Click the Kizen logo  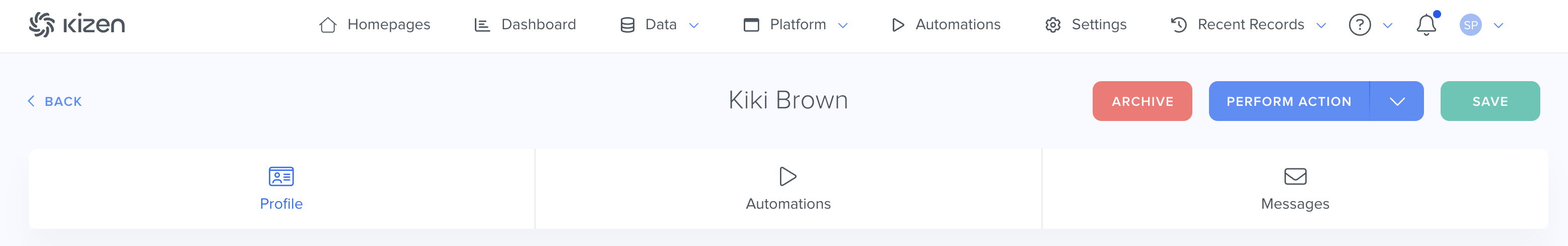click(x=77, y=24)
